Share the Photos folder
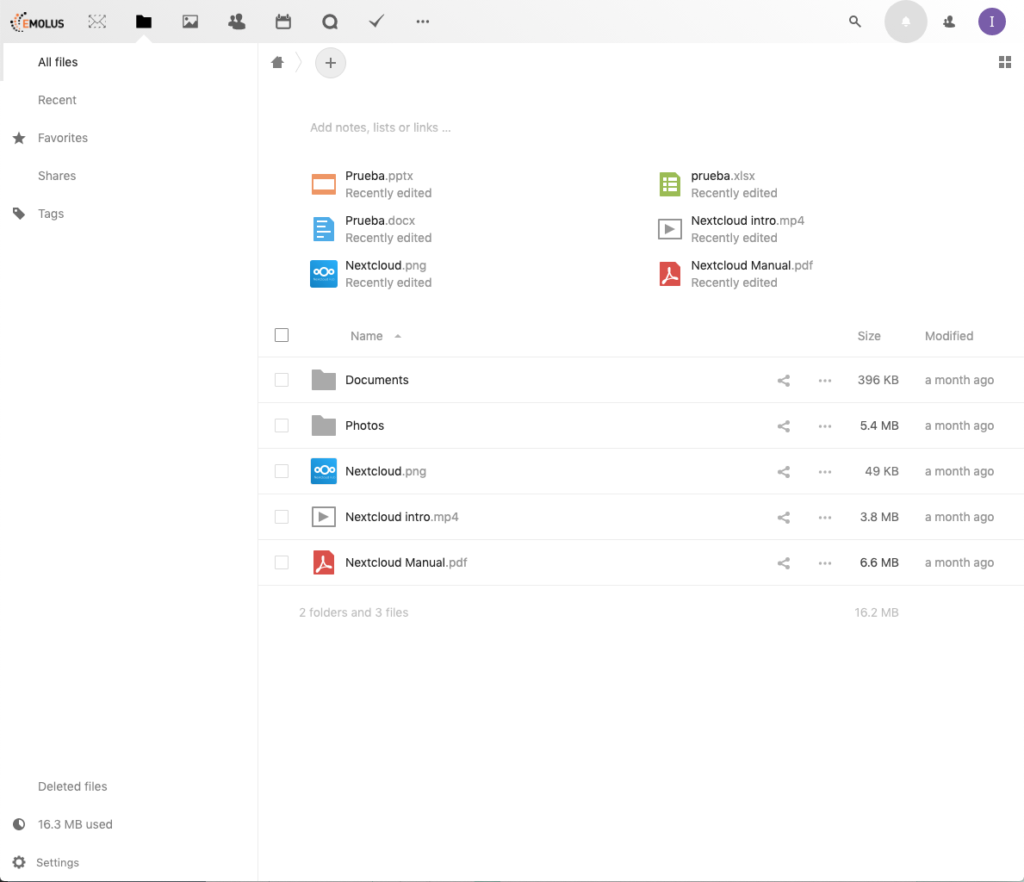 pos(784,426)
